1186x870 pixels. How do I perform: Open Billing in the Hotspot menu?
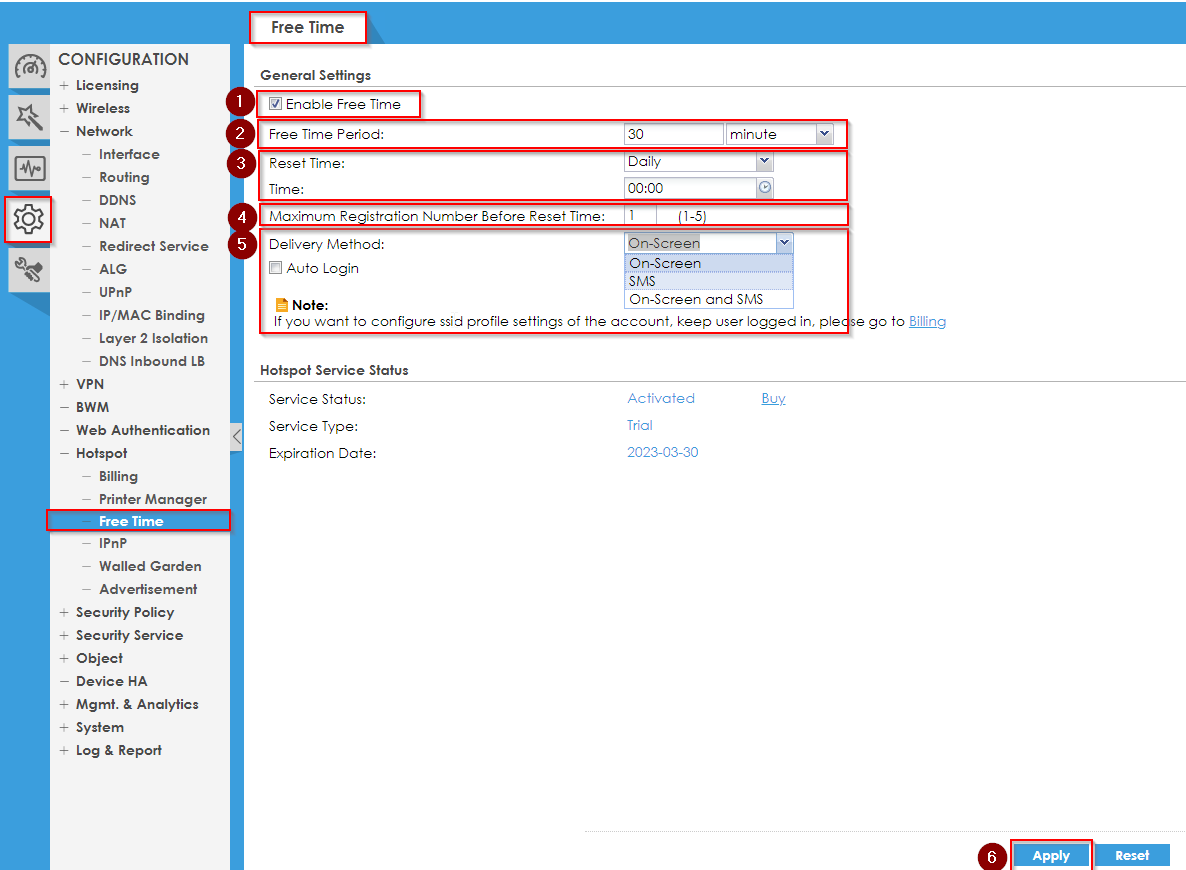118,476
